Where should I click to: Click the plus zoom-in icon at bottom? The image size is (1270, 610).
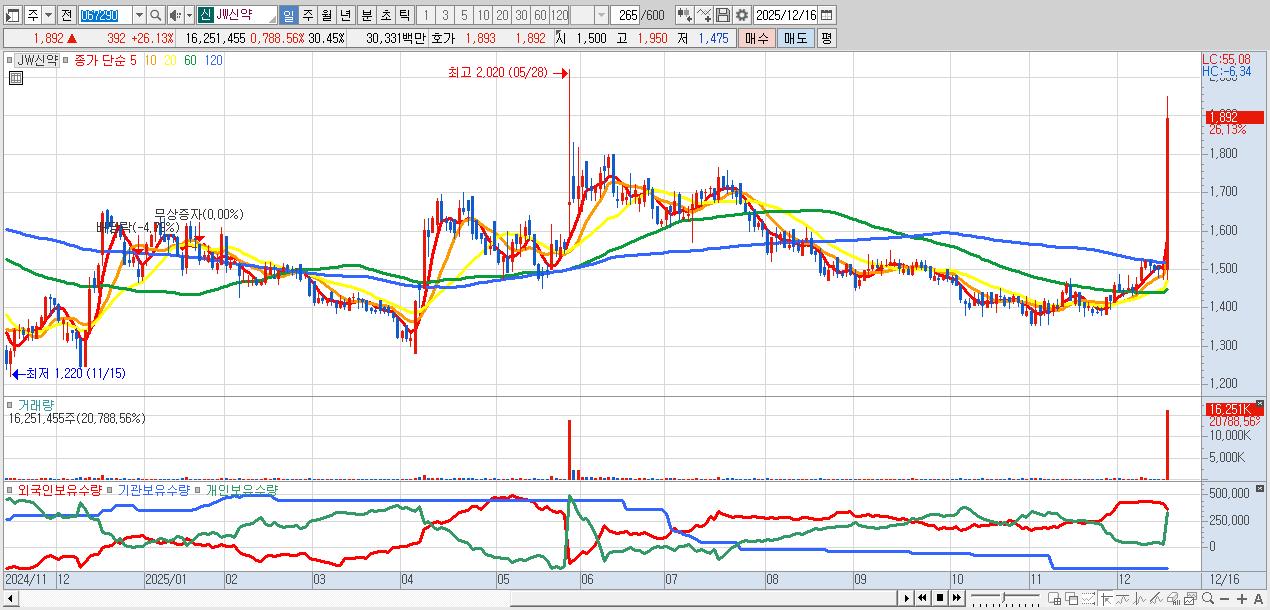1242,599
